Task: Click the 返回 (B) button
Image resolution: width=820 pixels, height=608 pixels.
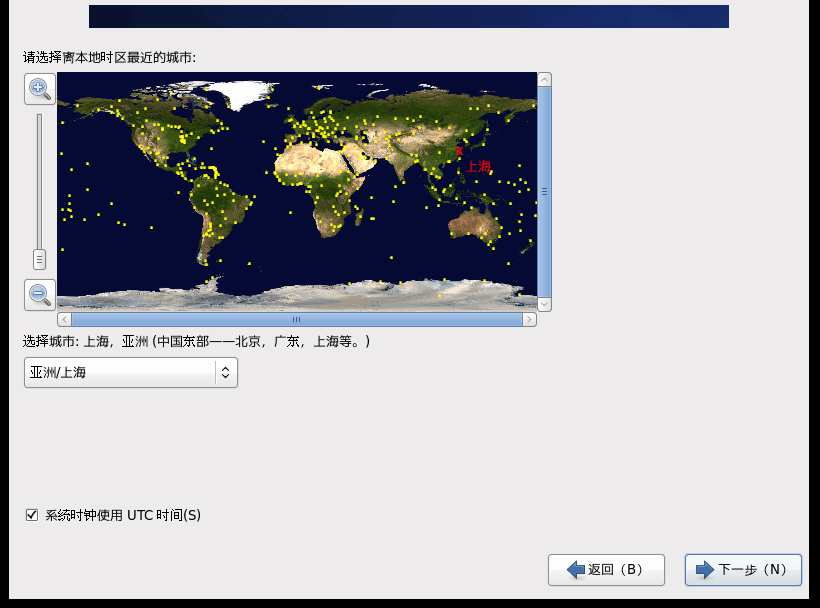Action: point(606,569)
